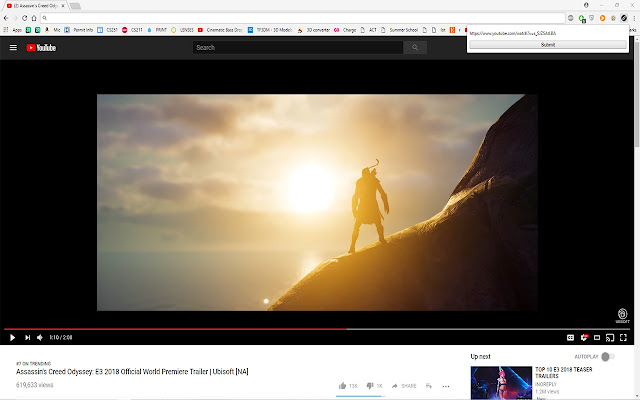This screenshot has width=640, height=400.
Task: Play the paused video
Action: click(x=12, y=338)
